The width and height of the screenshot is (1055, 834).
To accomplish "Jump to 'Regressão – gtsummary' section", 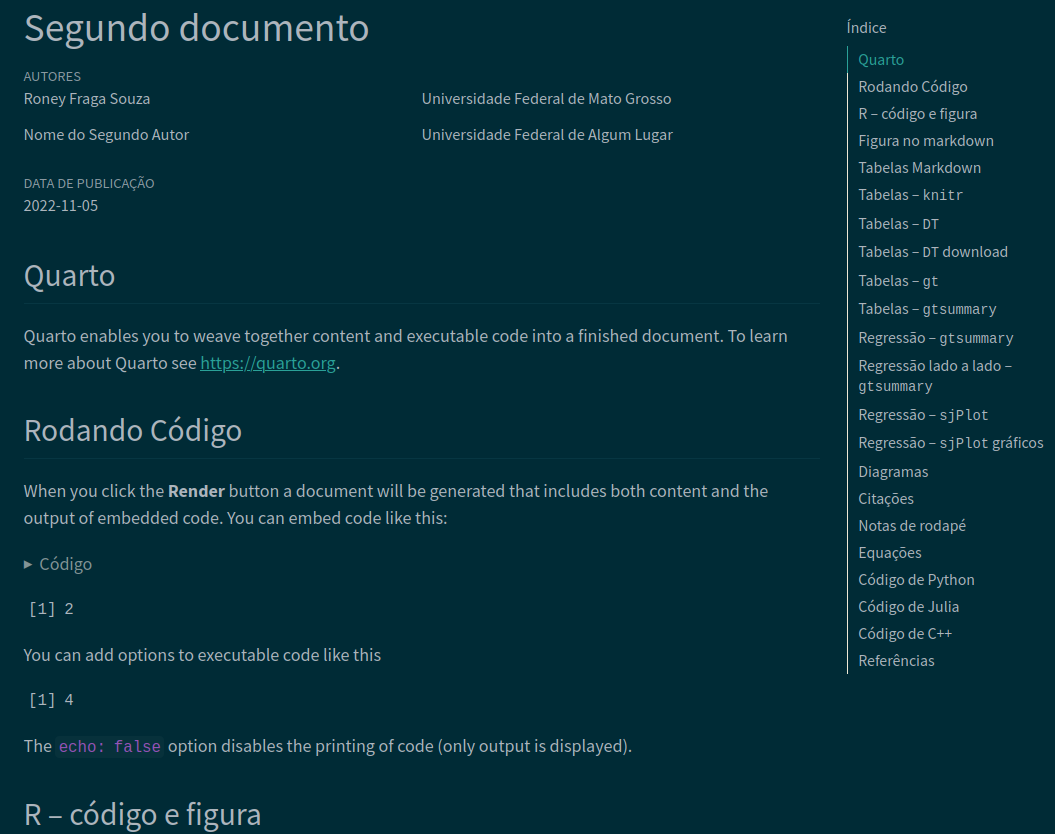I will point(935,338).
